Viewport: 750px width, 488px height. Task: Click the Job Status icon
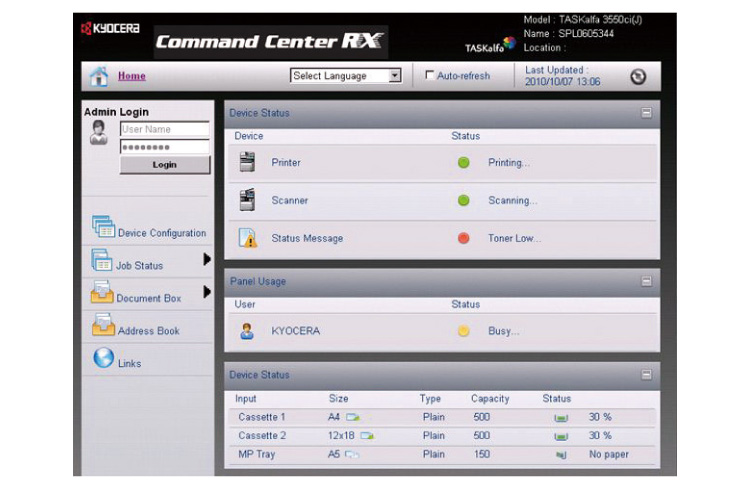point(101,260)
